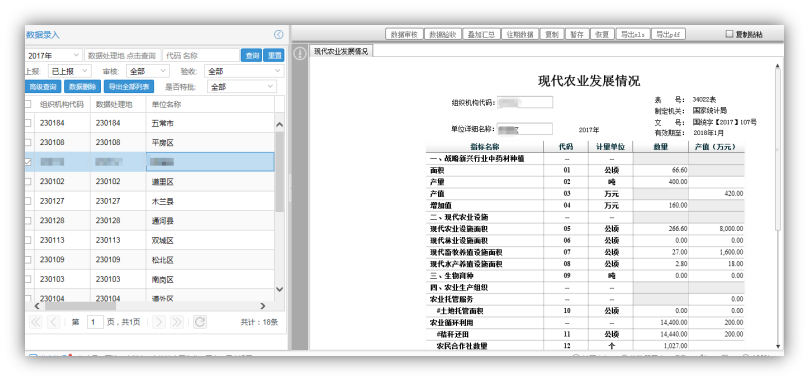Check the row 230184 五常市
The image size is (810, 382).
pos(27,123)
